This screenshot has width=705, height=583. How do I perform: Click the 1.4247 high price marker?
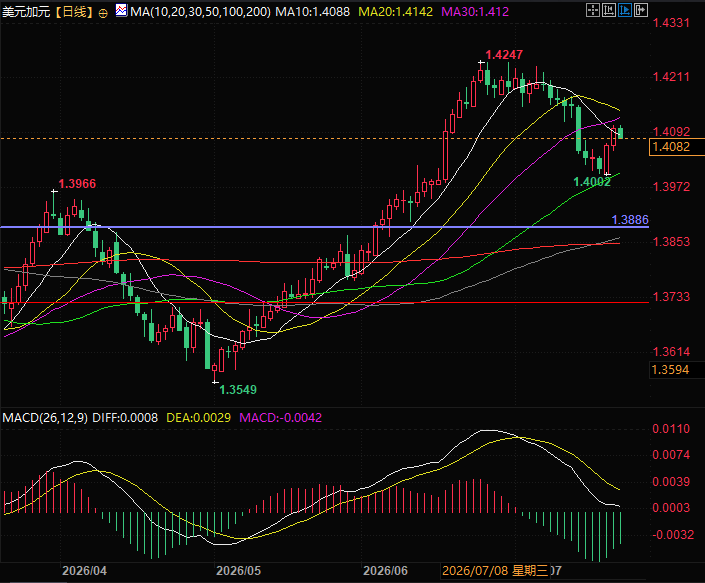pos(504,55)
